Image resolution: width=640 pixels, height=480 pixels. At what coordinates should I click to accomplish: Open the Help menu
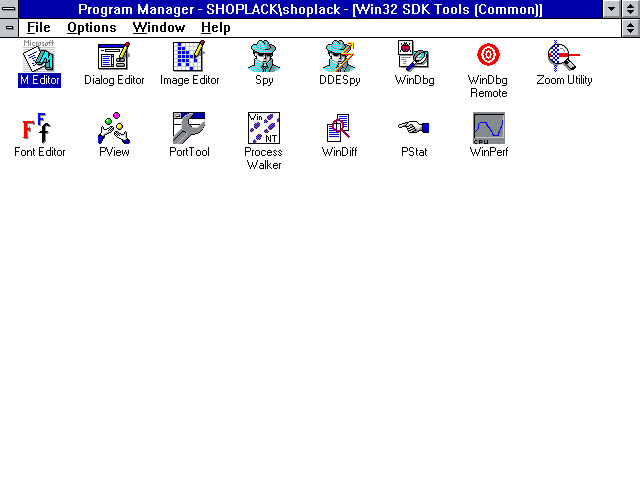click(216, 27)
